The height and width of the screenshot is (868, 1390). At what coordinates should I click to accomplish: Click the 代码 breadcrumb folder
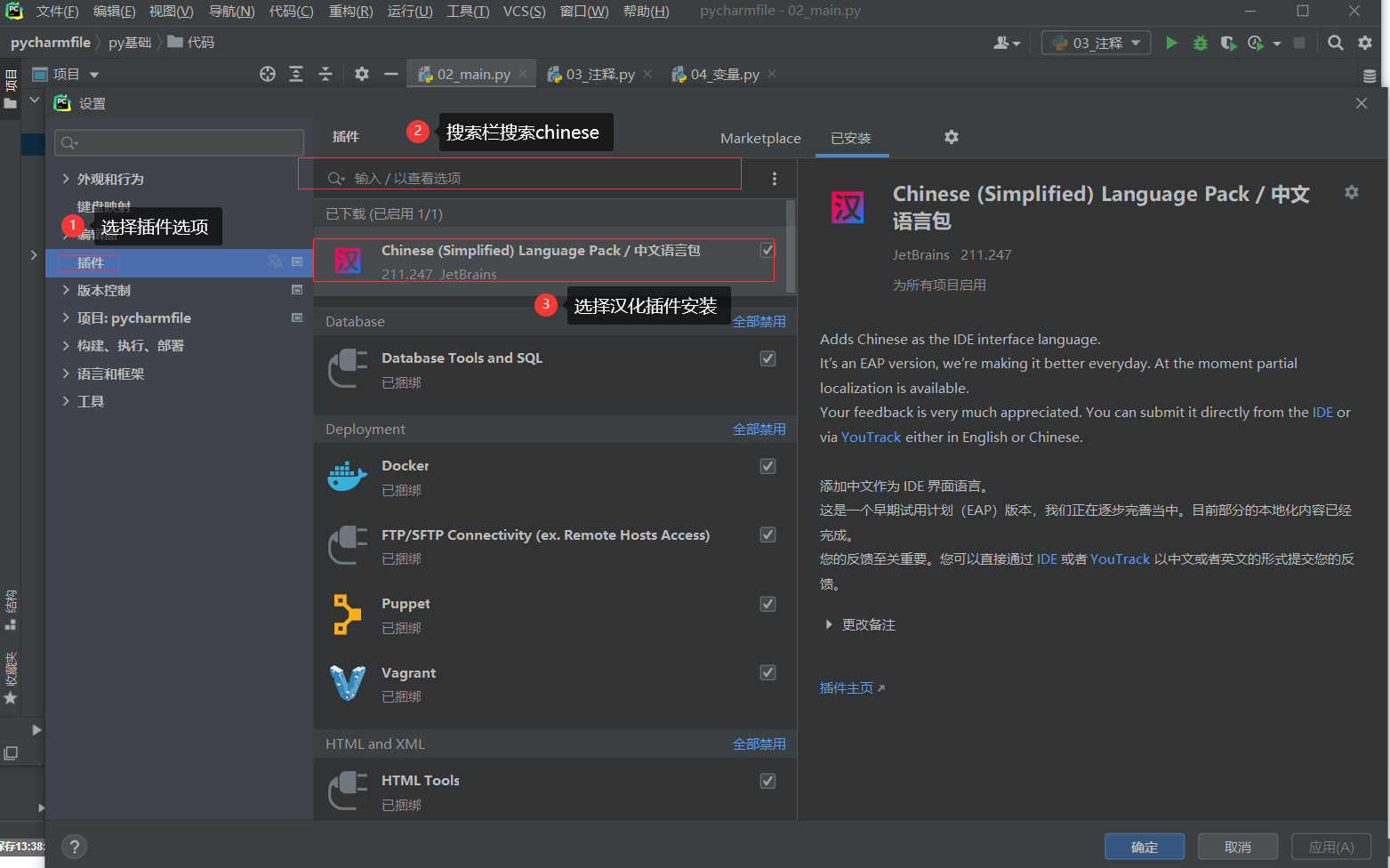pyautogui.click(x=191, y=42)
